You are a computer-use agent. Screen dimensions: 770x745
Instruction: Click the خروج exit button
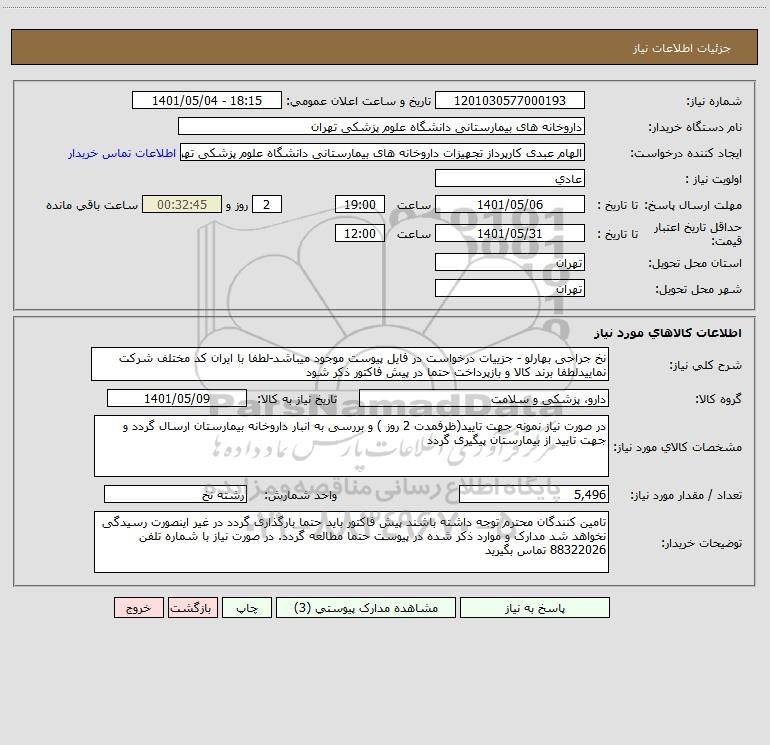pos(138,608)
